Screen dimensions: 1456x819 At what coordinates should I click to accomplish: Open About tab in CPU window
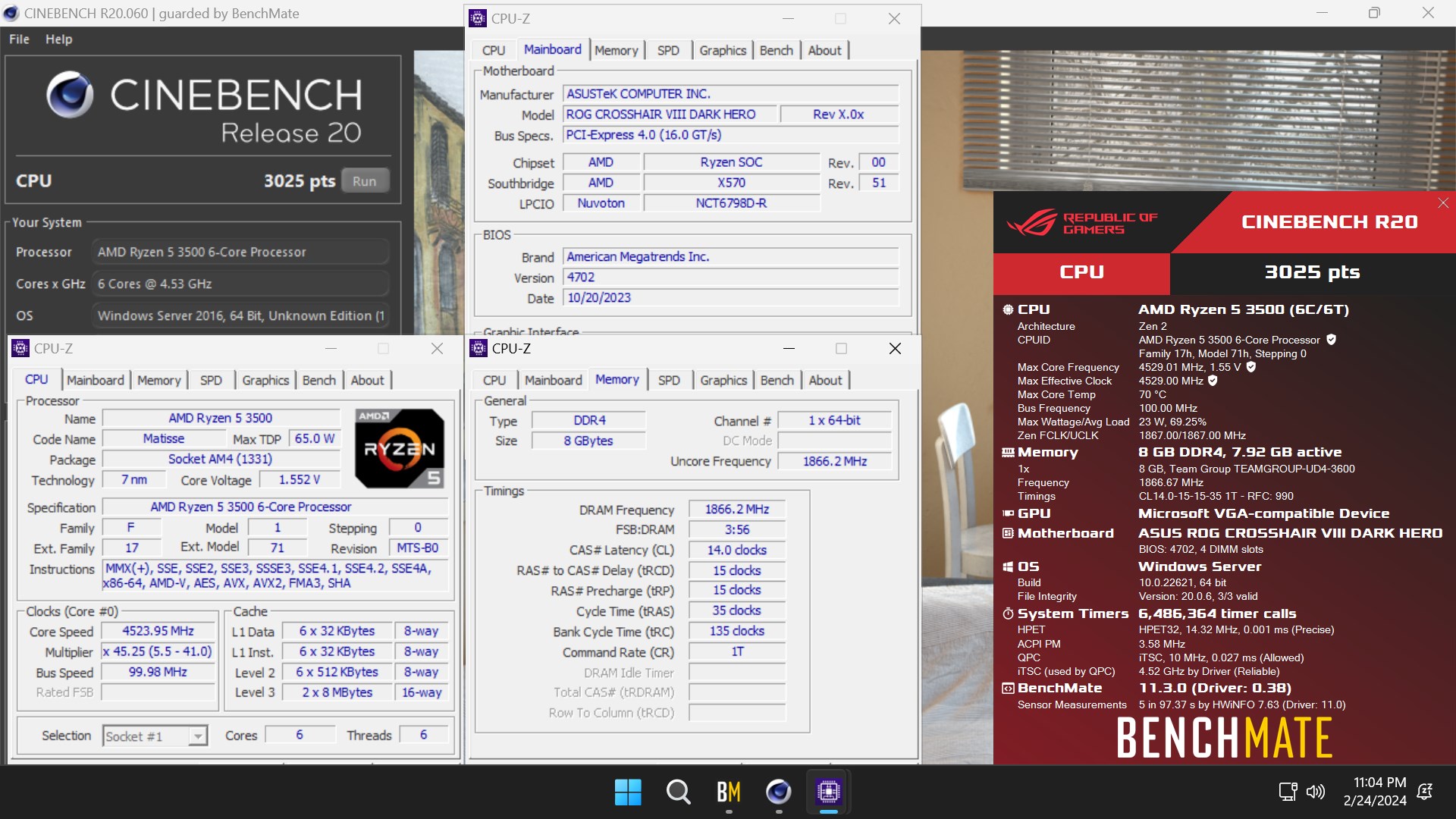[367, 380]
